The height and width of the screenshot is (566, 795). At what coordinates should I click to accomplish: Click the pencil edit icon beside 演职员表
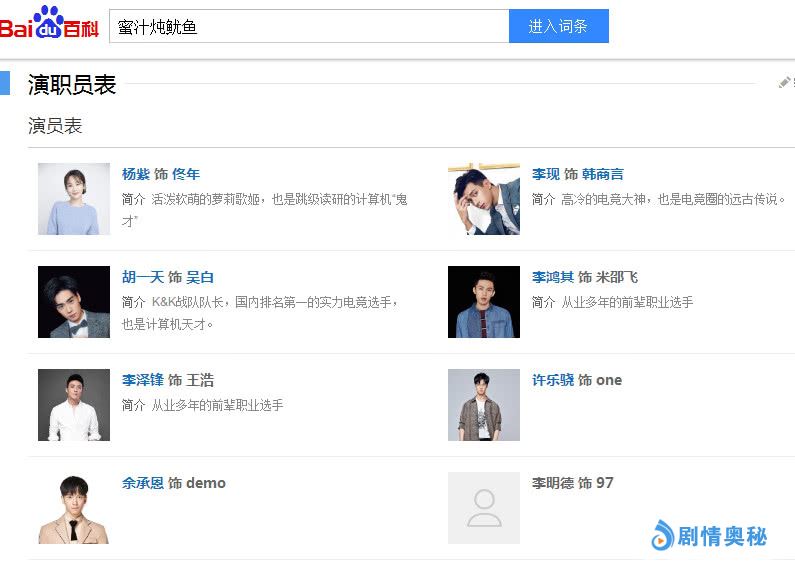785,83
